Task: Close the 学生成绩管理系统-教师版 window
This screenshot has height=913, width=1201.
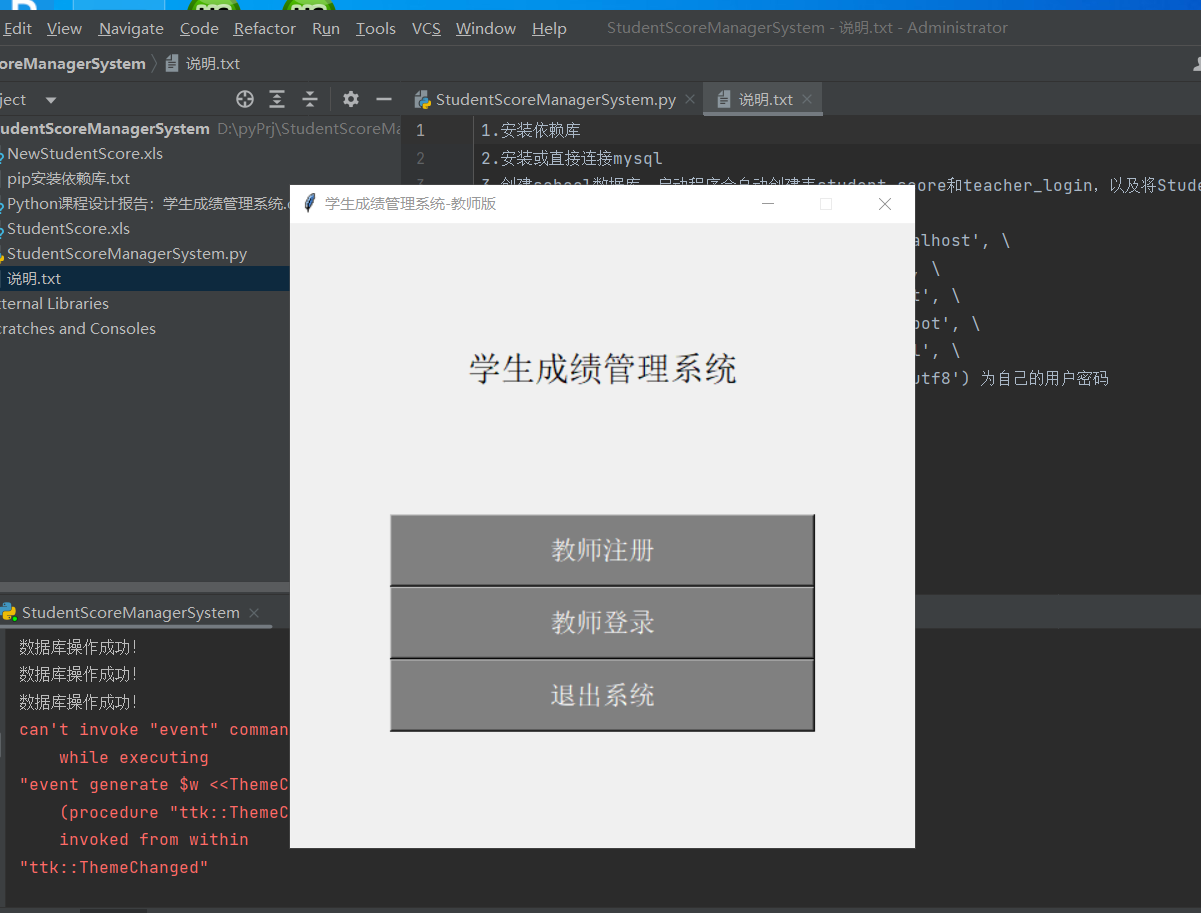Action: (x=884, y=204)
